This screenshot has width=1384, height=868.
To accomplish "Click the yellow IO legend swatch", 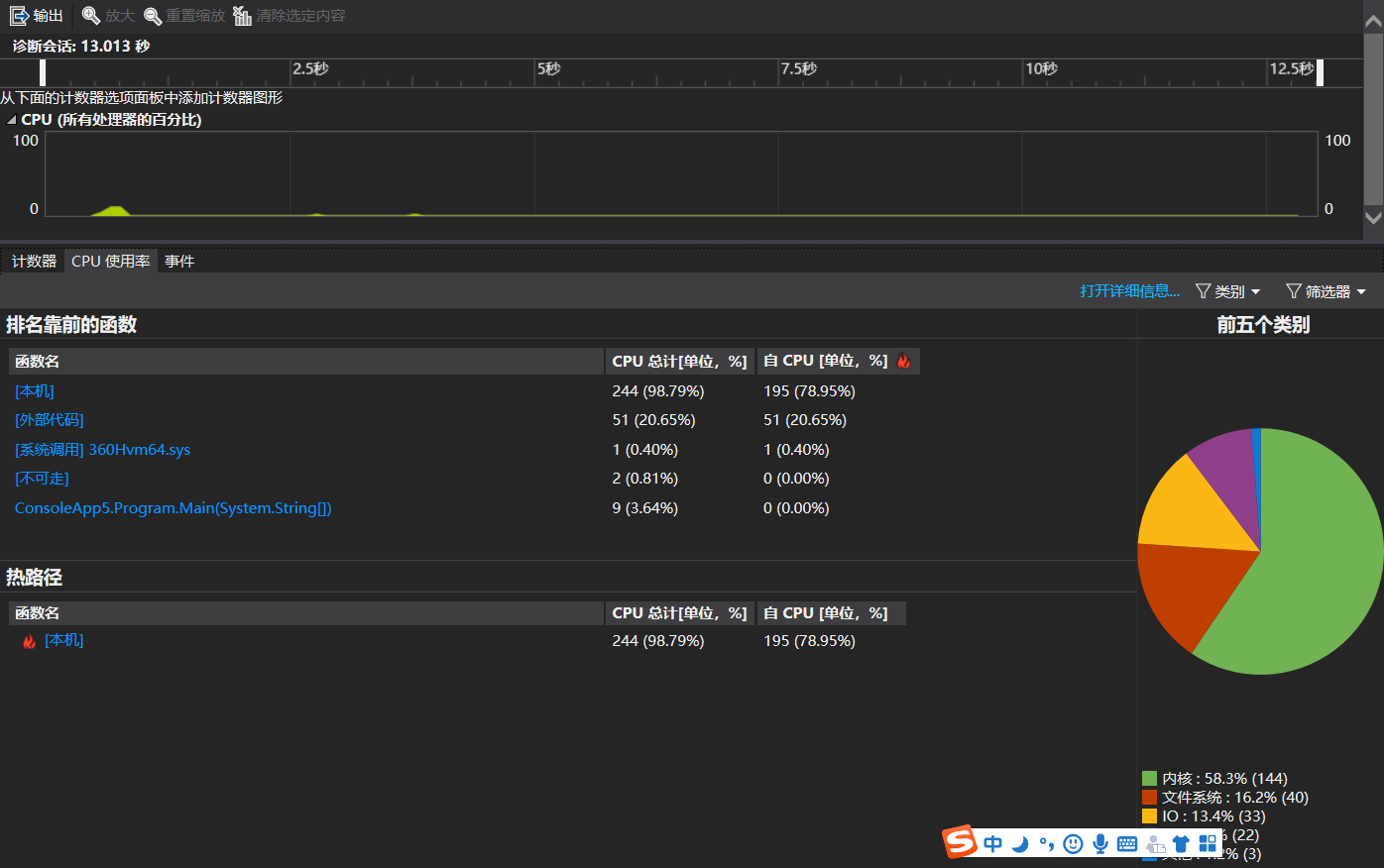I will pos(1149,816).
